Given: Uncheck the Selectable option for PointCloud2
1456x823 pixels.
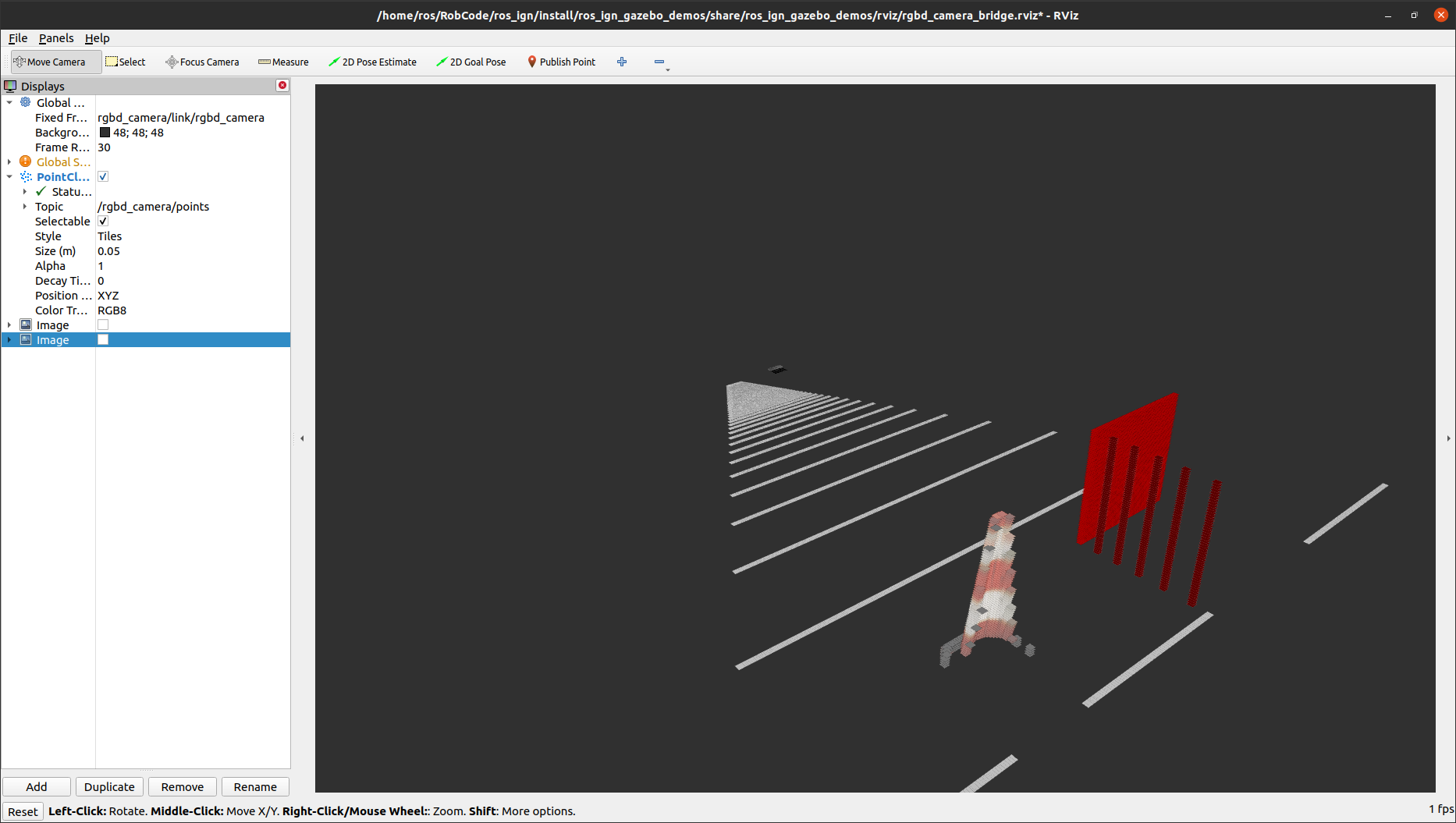Looking at the screenshot, I should [x=102, y=221].
